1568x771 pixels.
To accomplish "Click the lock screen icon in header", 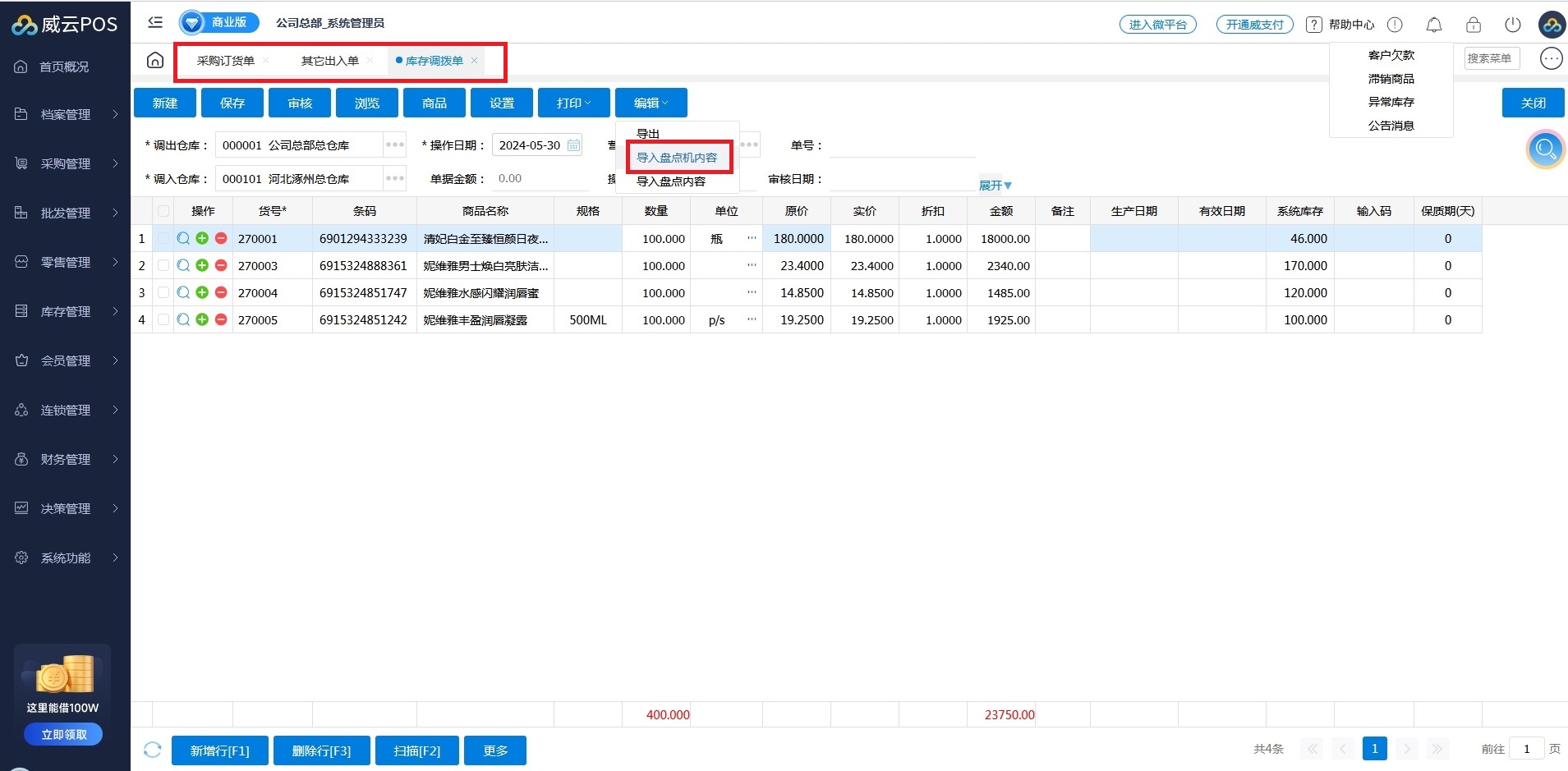I will [x=1473, y=25].
